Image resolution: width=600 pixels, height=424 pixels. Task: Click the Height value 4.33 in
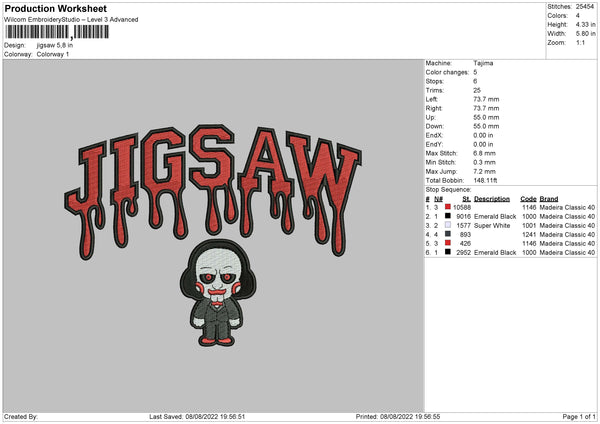(585, 24)
